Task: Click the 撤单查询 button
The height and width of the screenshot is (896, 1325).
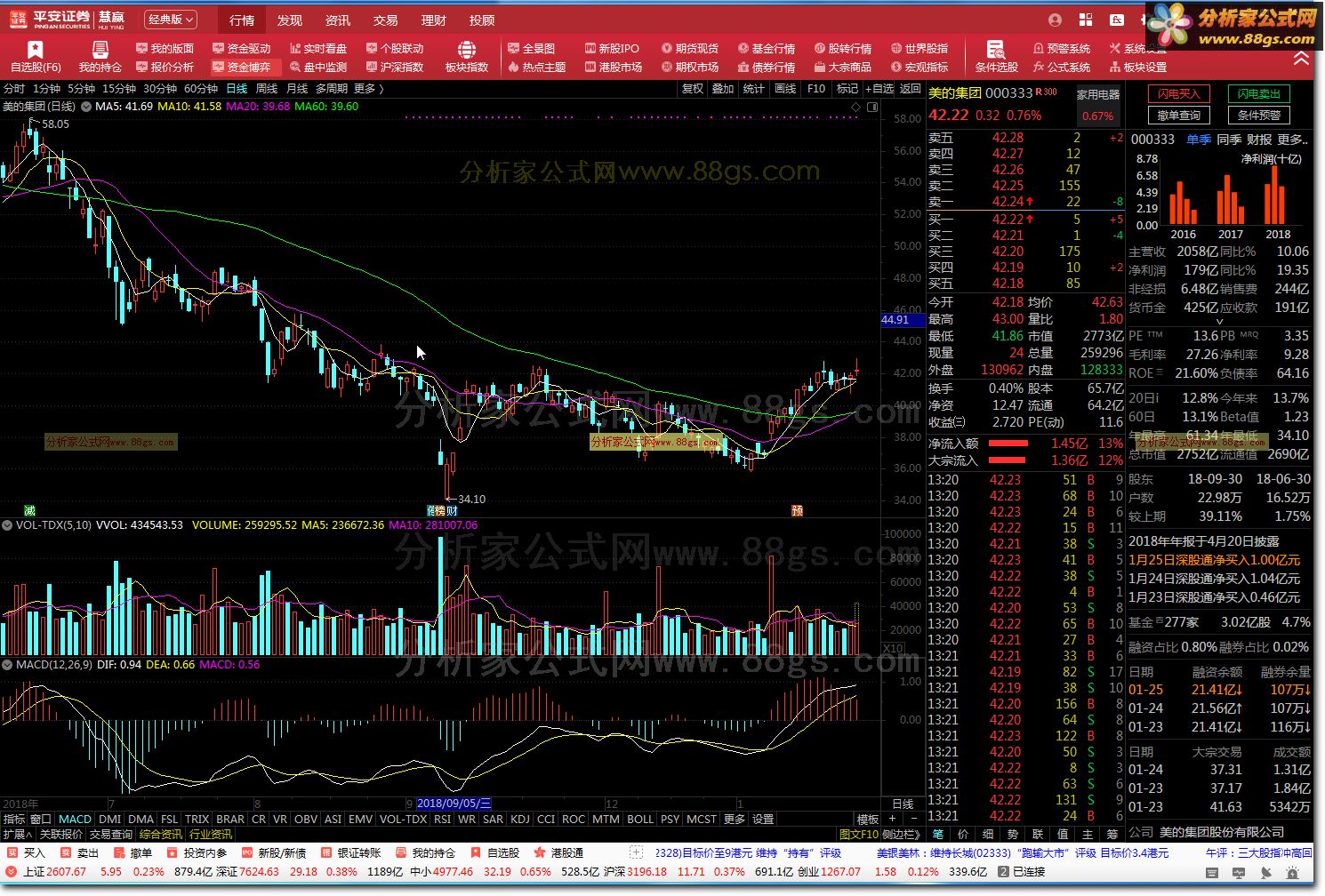Action: point(1179,115)
